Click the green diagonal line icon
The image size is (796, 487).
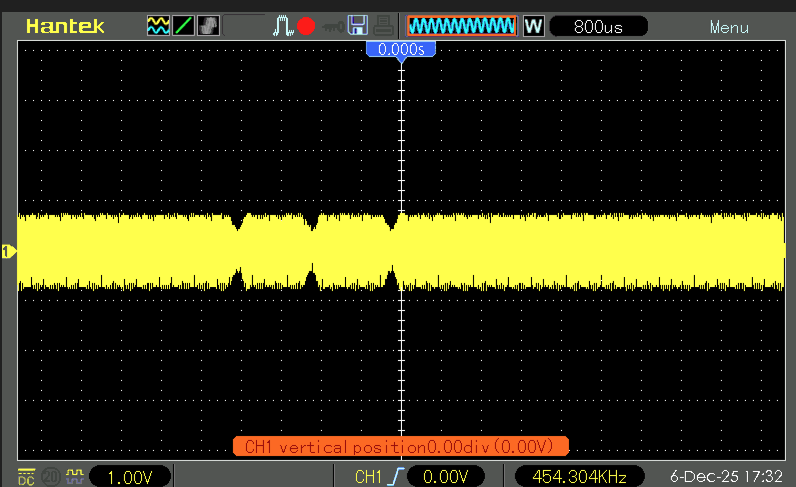tap(184, 26)
